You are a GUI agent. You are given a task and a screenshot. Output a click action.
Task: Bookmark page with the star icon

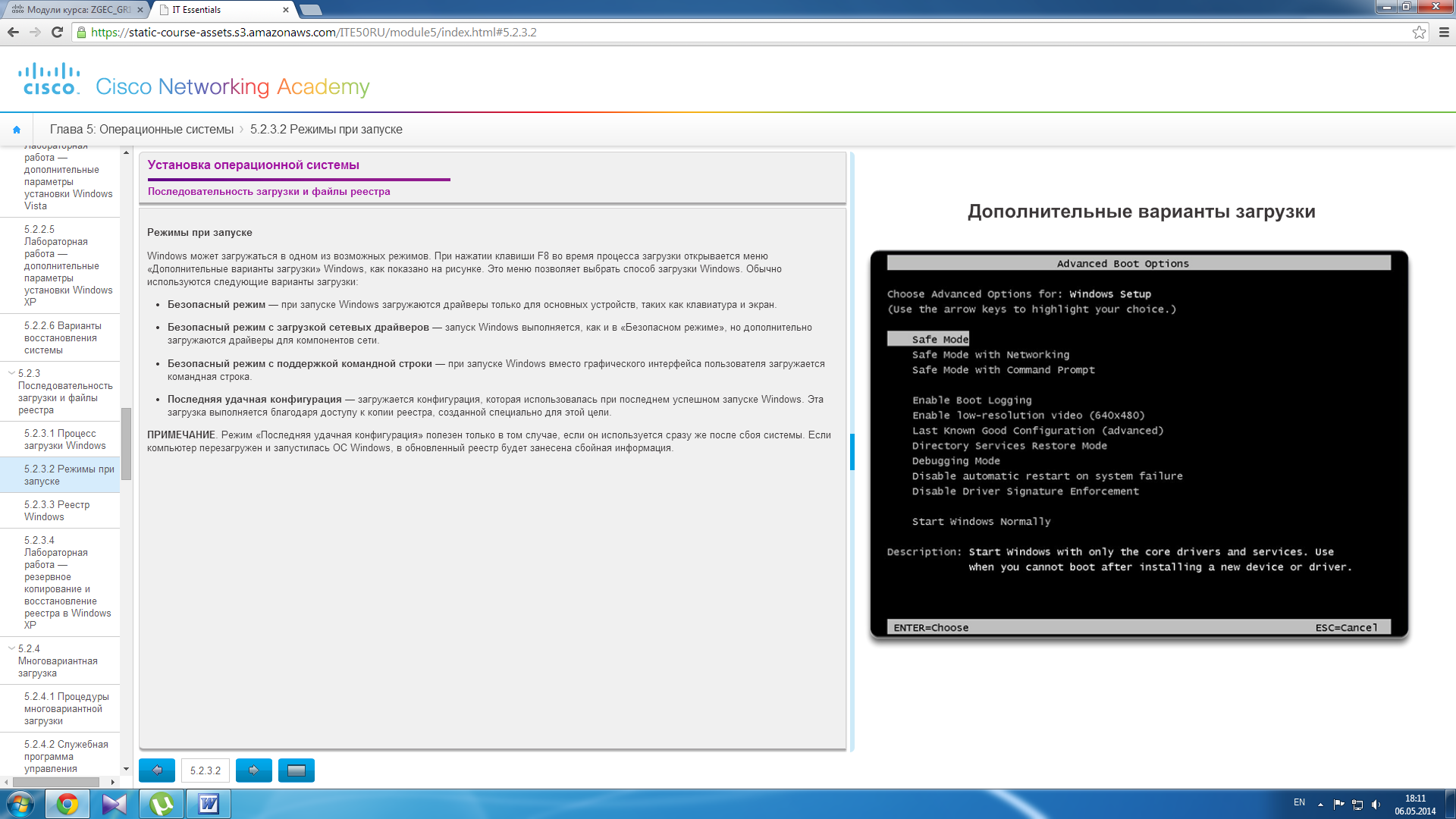tap(1419, 32)
